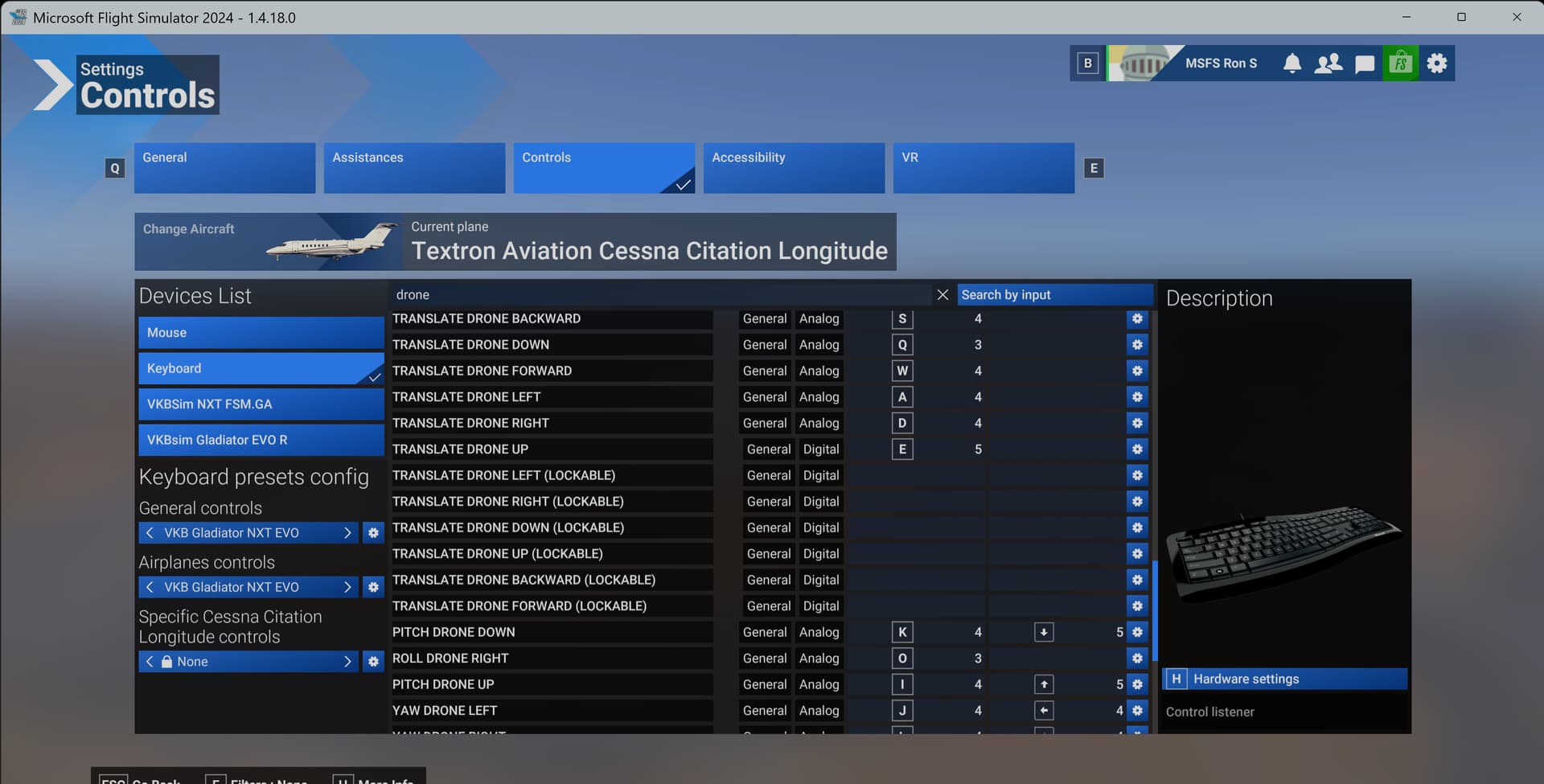Open gear for Pitch Drone Down row

pyautogui.click(x=1137, y=632)
